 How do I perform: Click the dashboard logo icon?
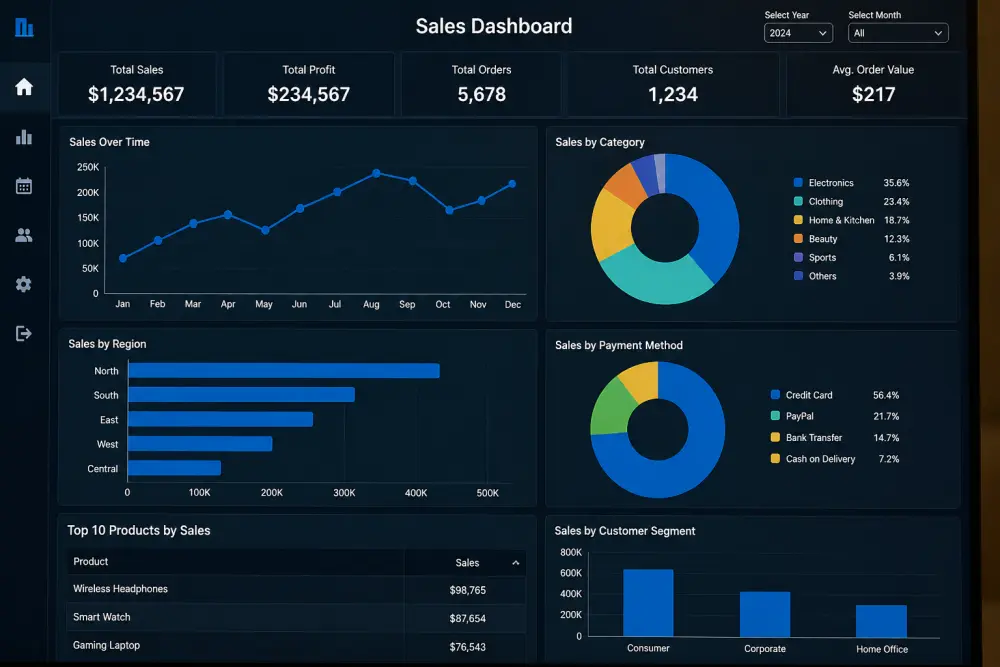pos(24,27)
